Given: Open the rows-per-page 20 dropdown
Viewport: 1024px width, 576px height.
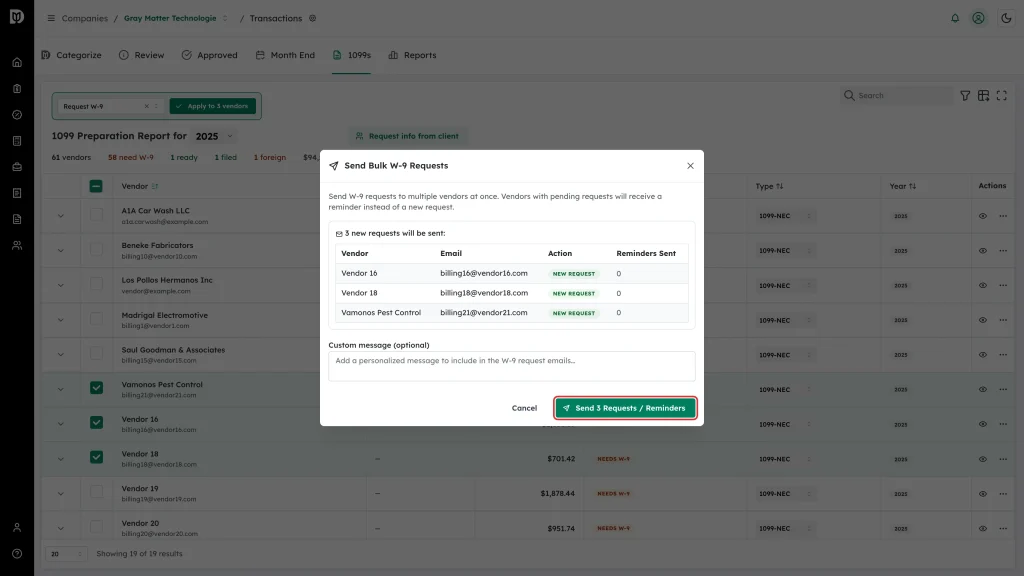Looking at the screenshot, I should point(65,554).
